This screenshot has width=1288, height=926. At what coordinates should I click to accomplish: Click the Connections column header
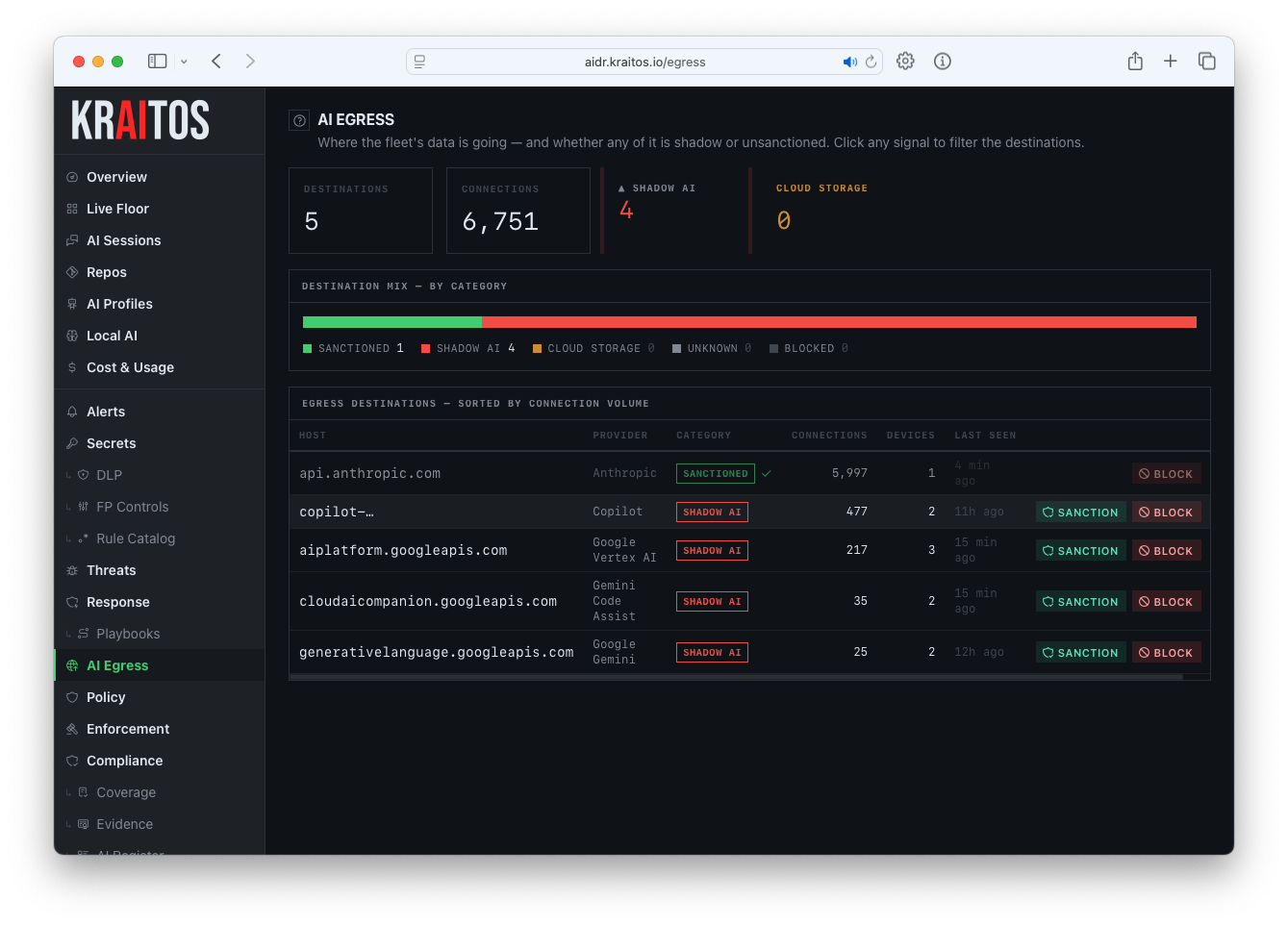(x=829, y=436)
